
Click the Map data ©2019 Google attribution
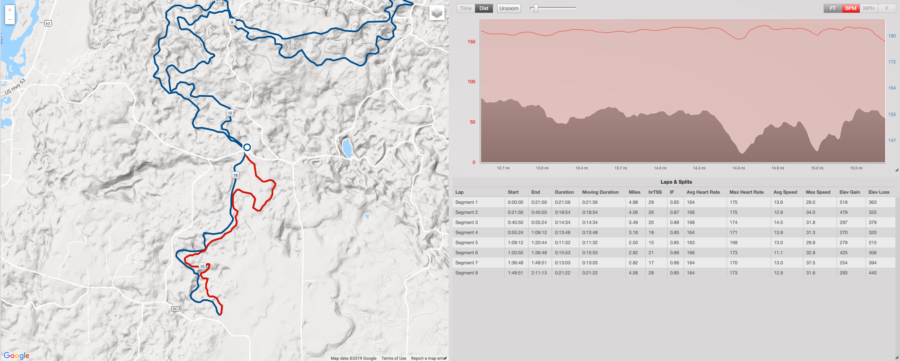click(x=354, y=358)
